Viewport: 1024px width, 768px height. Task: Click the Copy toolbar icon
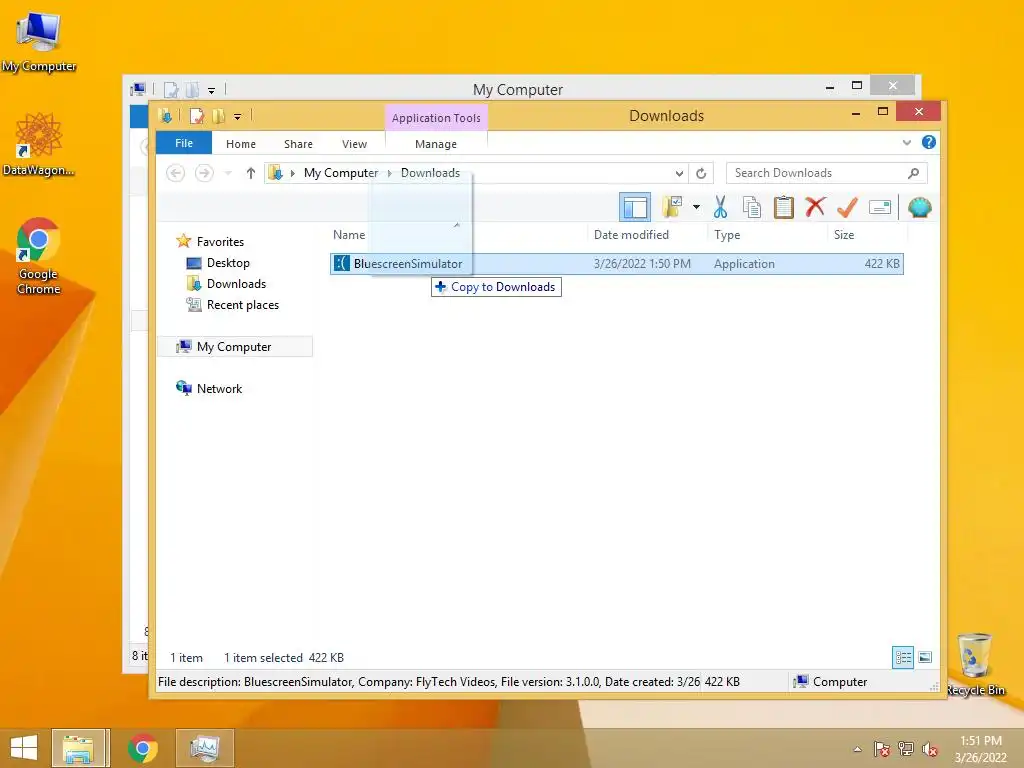coord(752,208)
